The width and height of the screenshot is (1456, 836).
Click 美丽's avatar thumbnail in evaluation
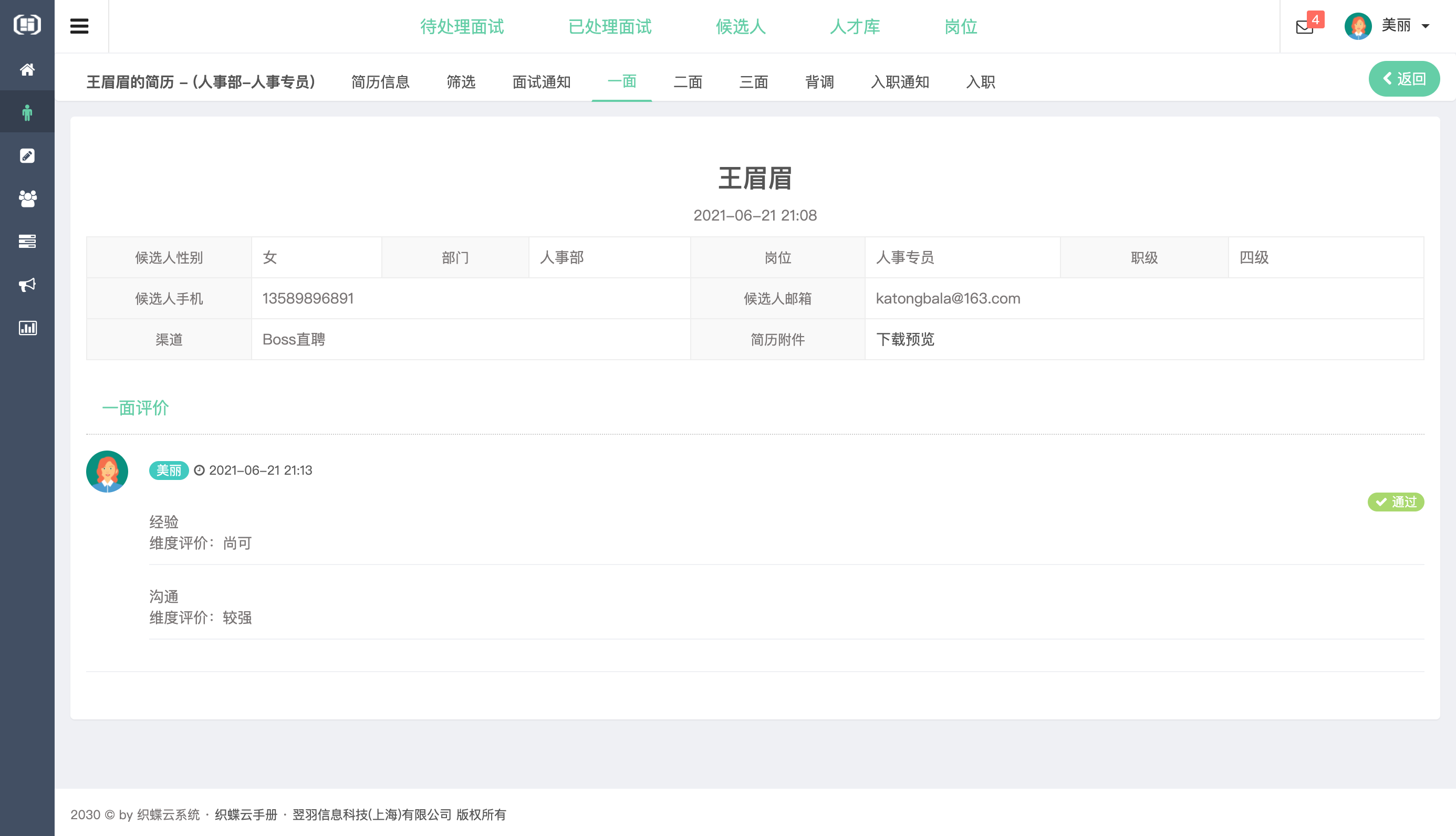coord(107,471)
